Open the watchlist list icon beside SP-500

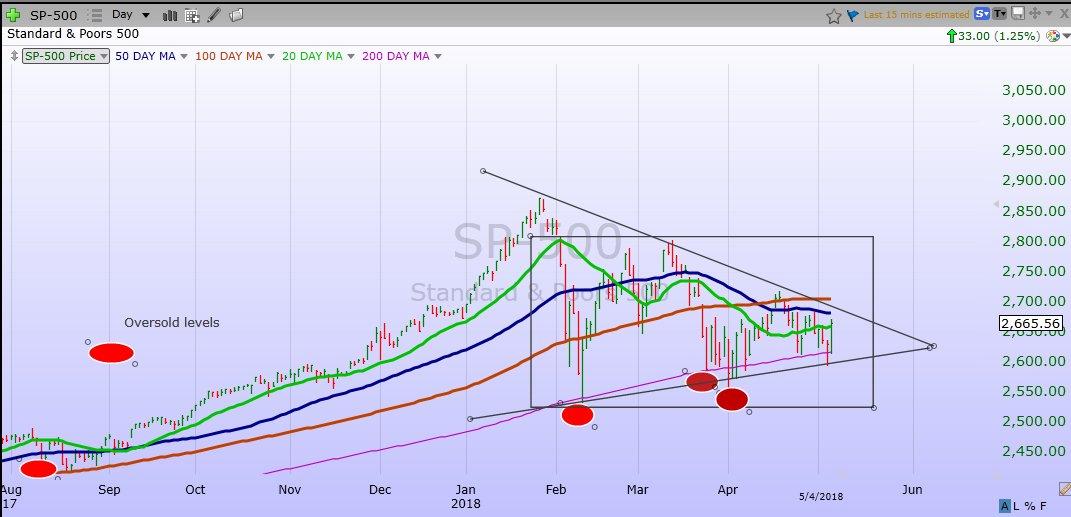(x=96, y=14)
